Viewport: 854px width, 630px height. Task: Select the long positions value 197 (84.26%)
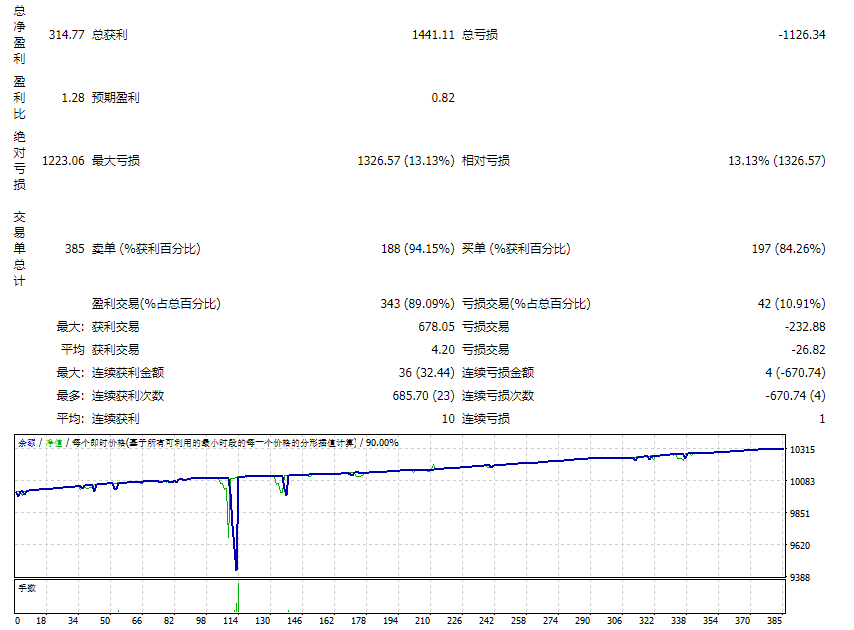coord(787,249)
